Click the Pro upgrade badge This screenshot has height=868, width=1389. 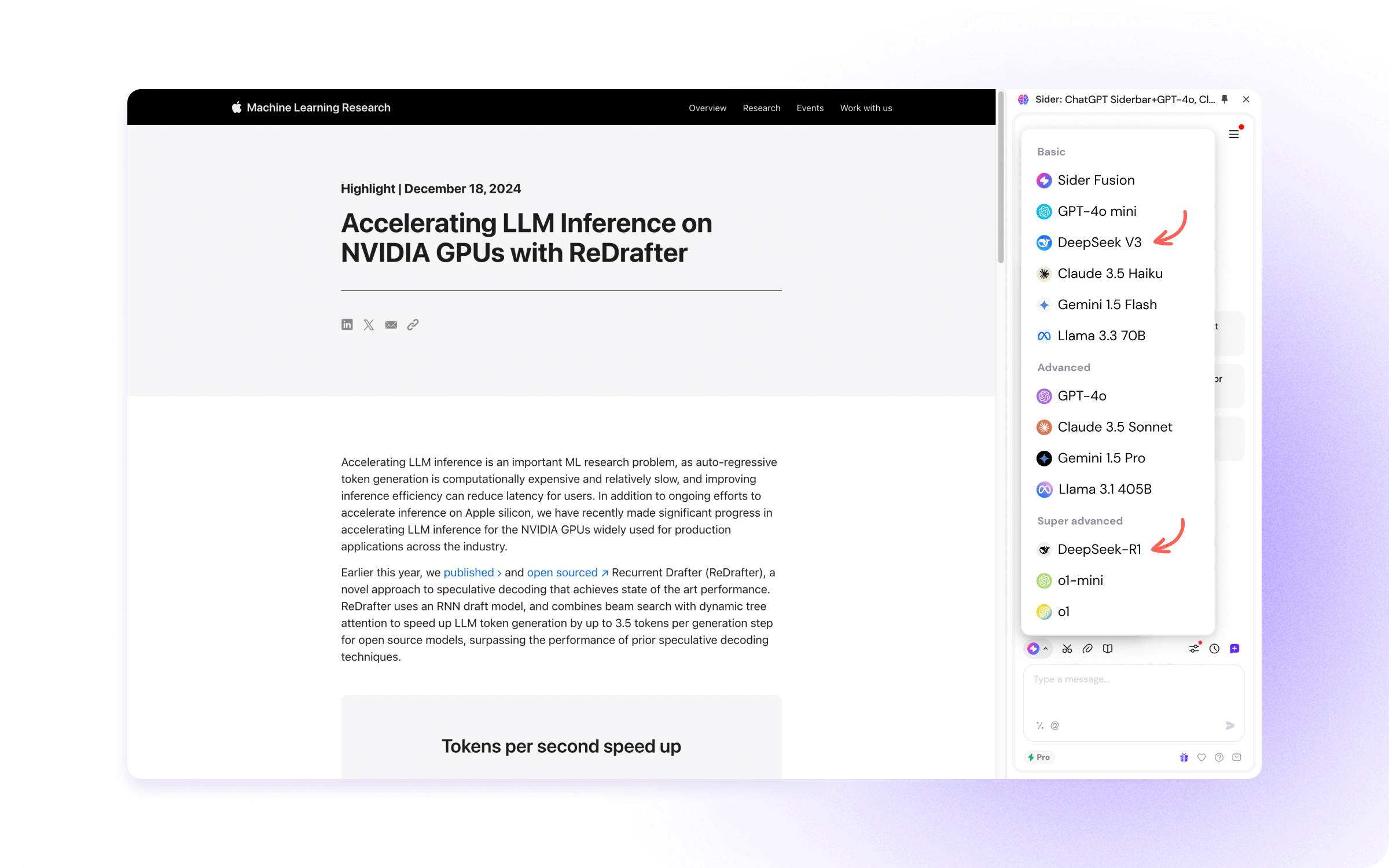pos(1039,757)
